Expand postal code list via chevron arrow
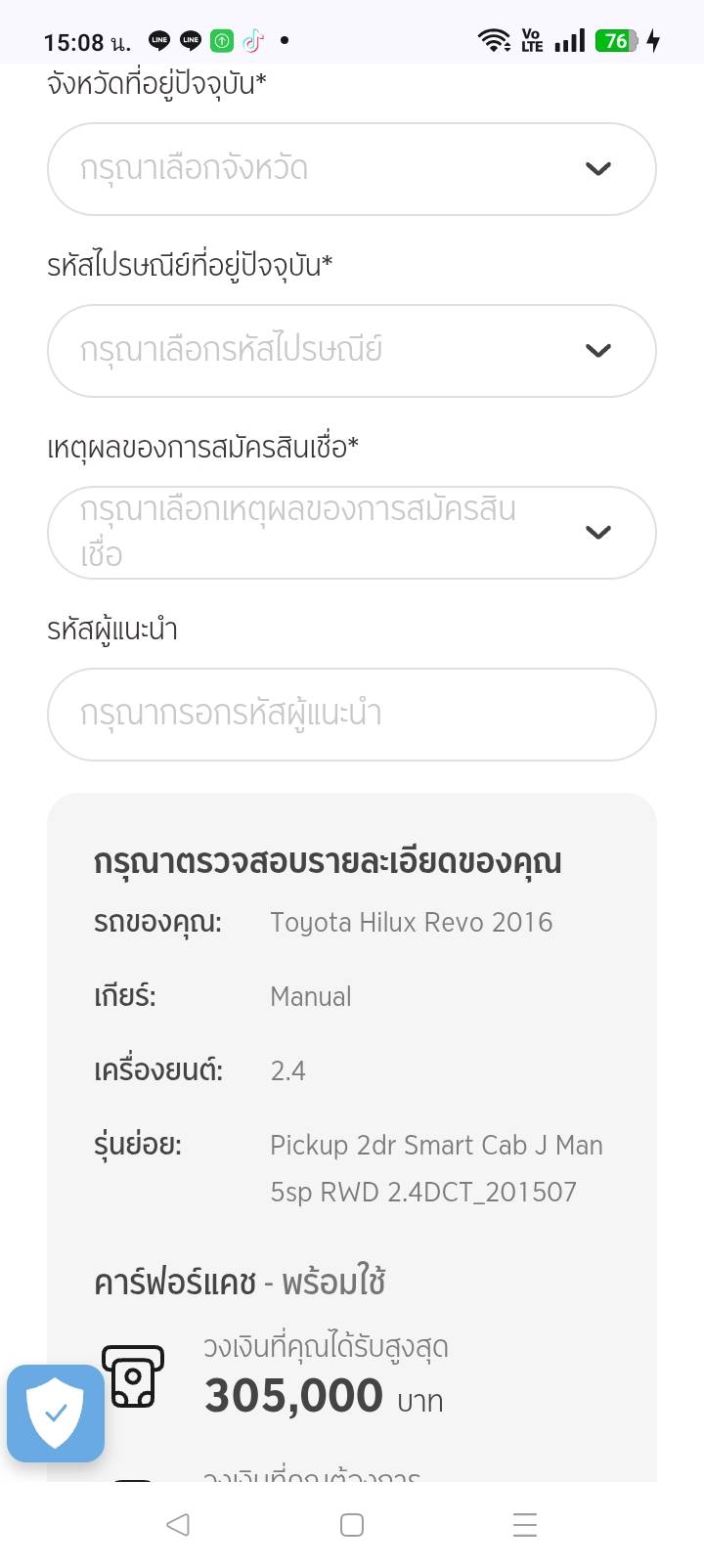The width and height of the screenshot is (704, 1568). click(x=598, y=351)
